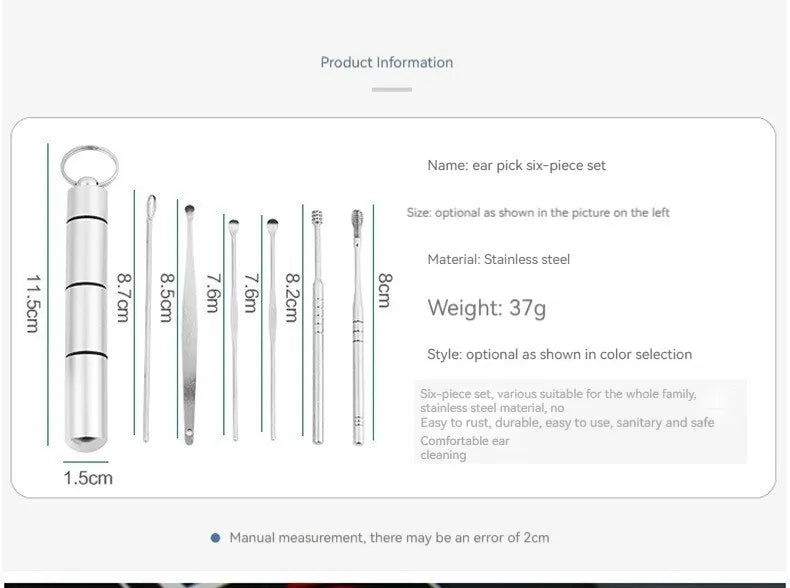This screenshot has height=588, width=790.
Task: Select the Manual measurement error note
Action: 389,538
